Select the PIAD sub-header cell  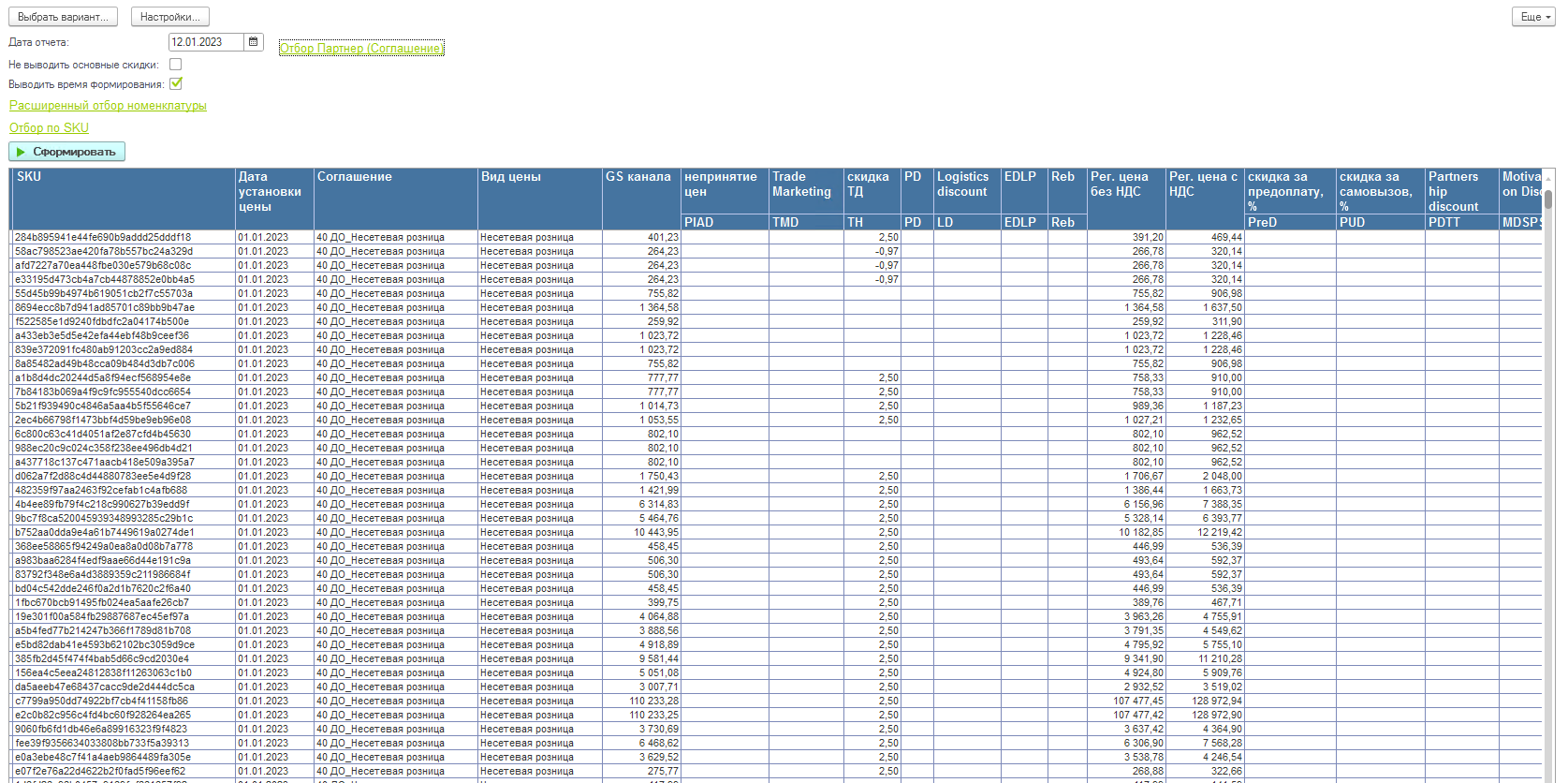click(x=725, y=222)
